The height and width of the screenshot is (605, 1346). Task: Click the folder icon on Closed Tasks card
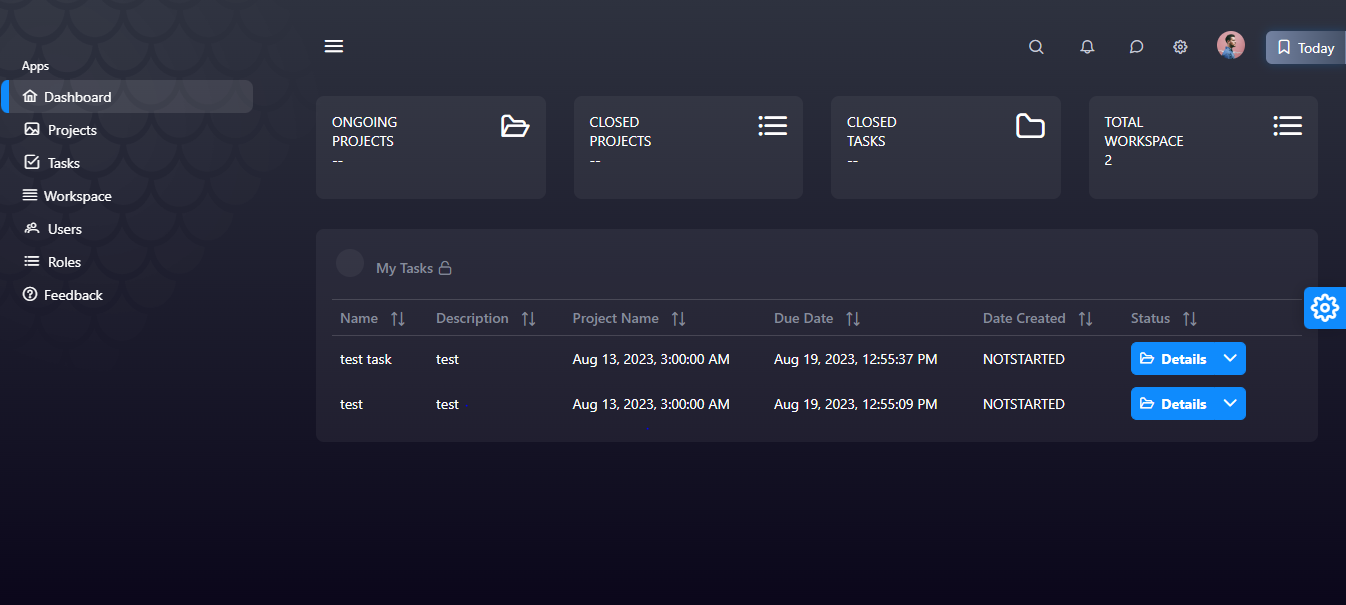(1030, 126)
